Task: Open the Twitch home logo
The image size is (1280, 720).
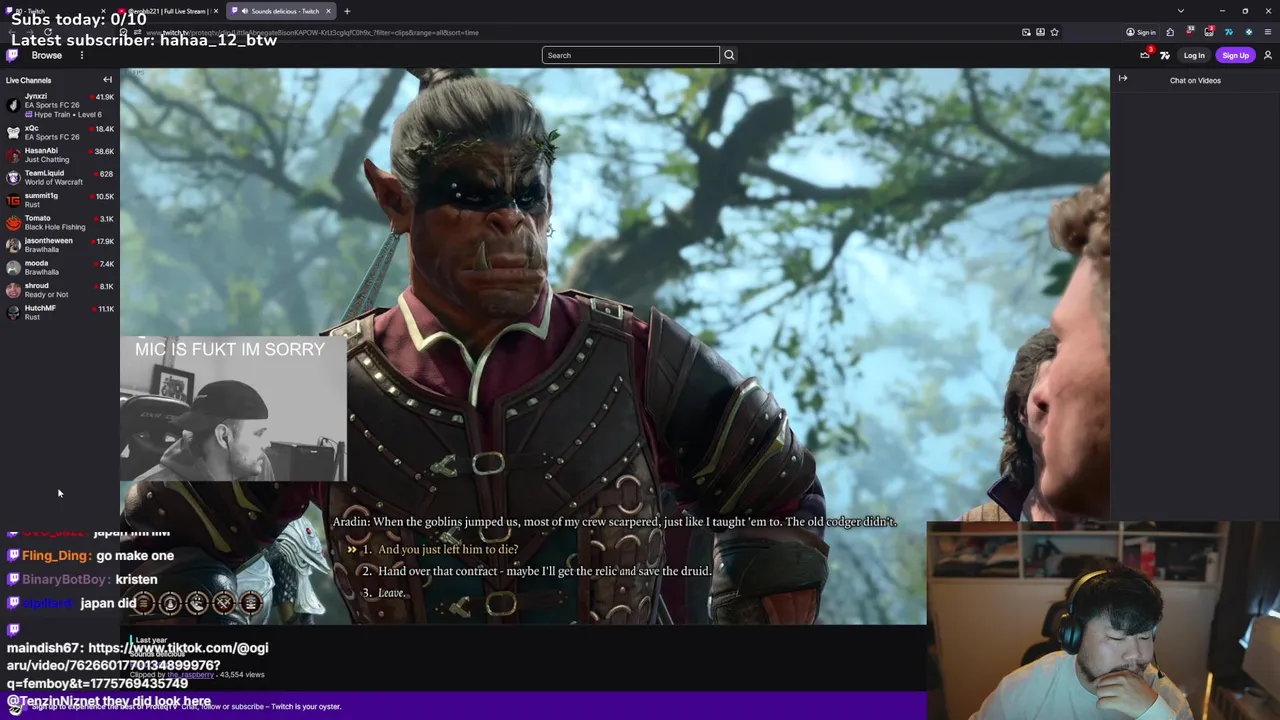Action: tap(13, 55)
